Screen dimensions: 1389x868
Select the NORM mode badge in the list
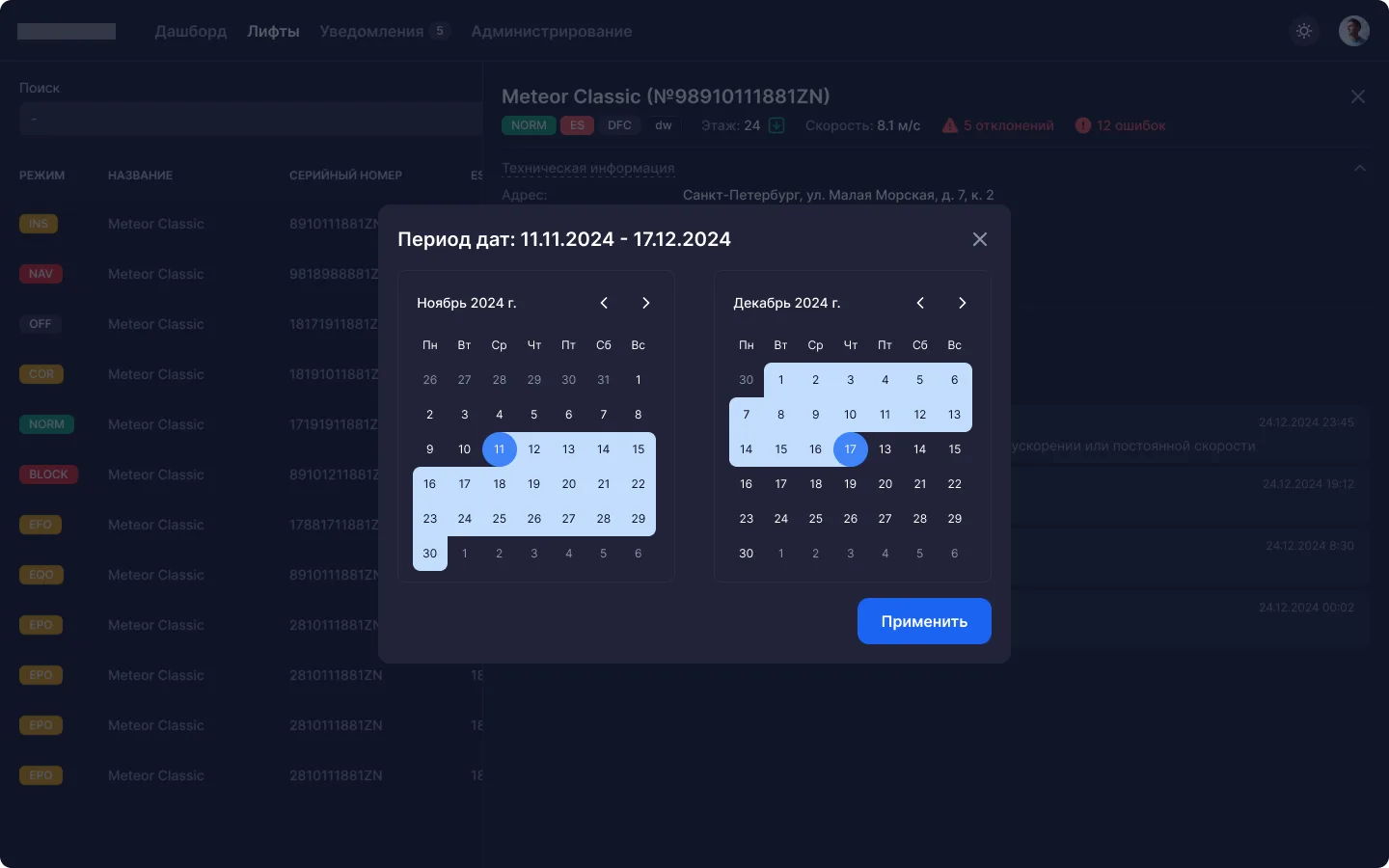pos(46,424)
